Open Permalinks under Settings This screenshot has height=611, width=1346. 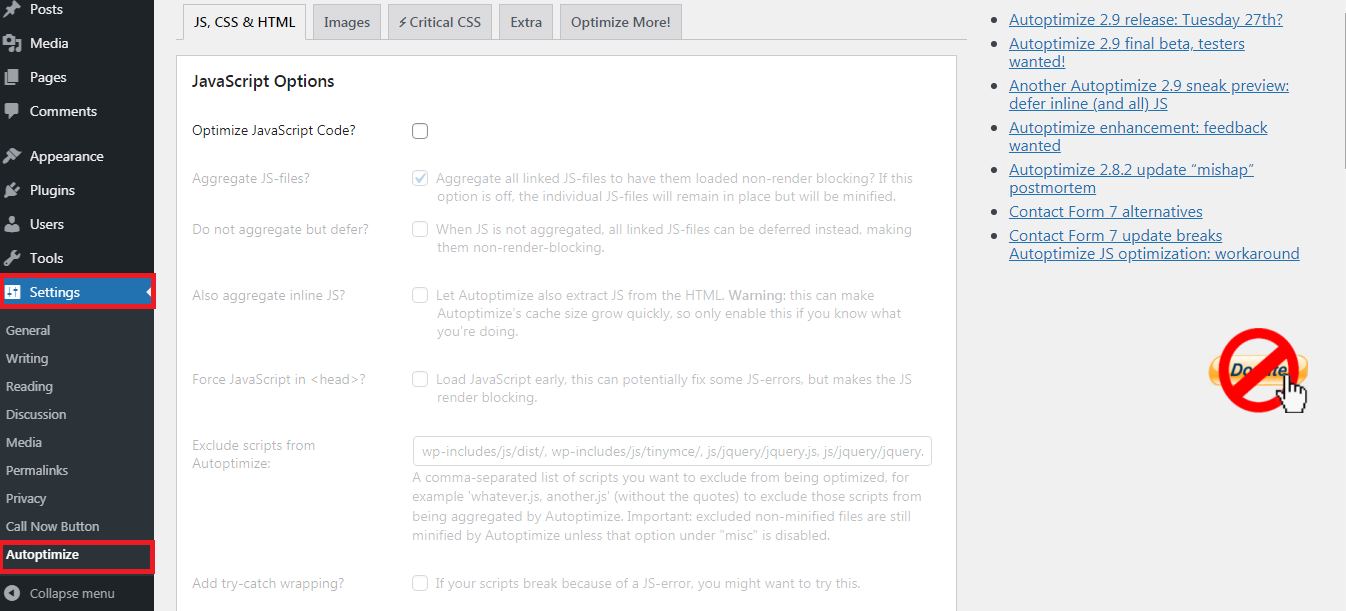coord(34,470)
